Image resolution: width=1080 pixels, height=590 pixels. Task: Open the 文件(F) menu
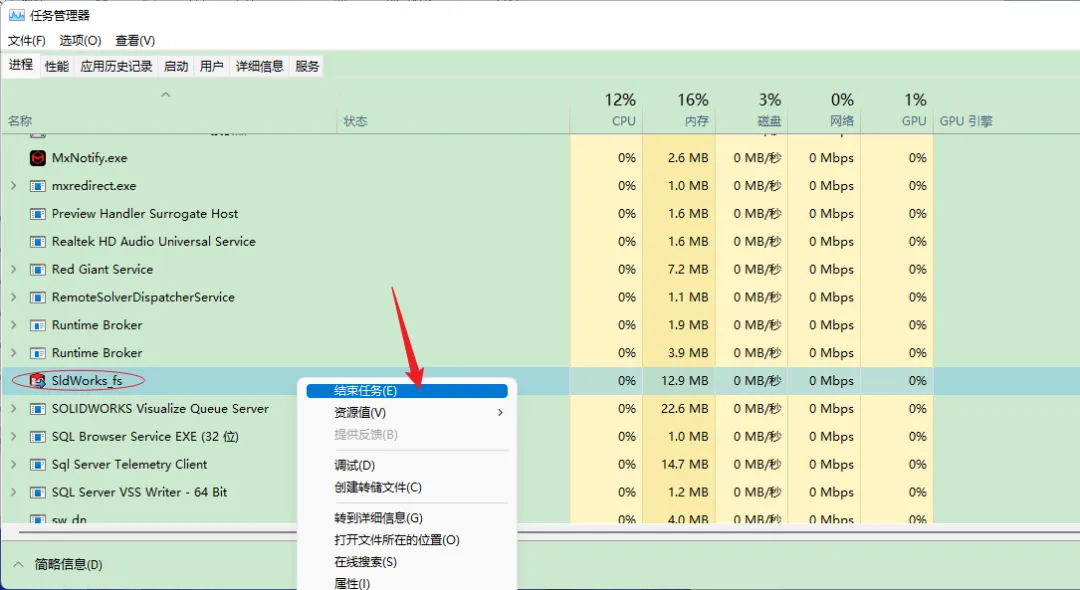27,41
